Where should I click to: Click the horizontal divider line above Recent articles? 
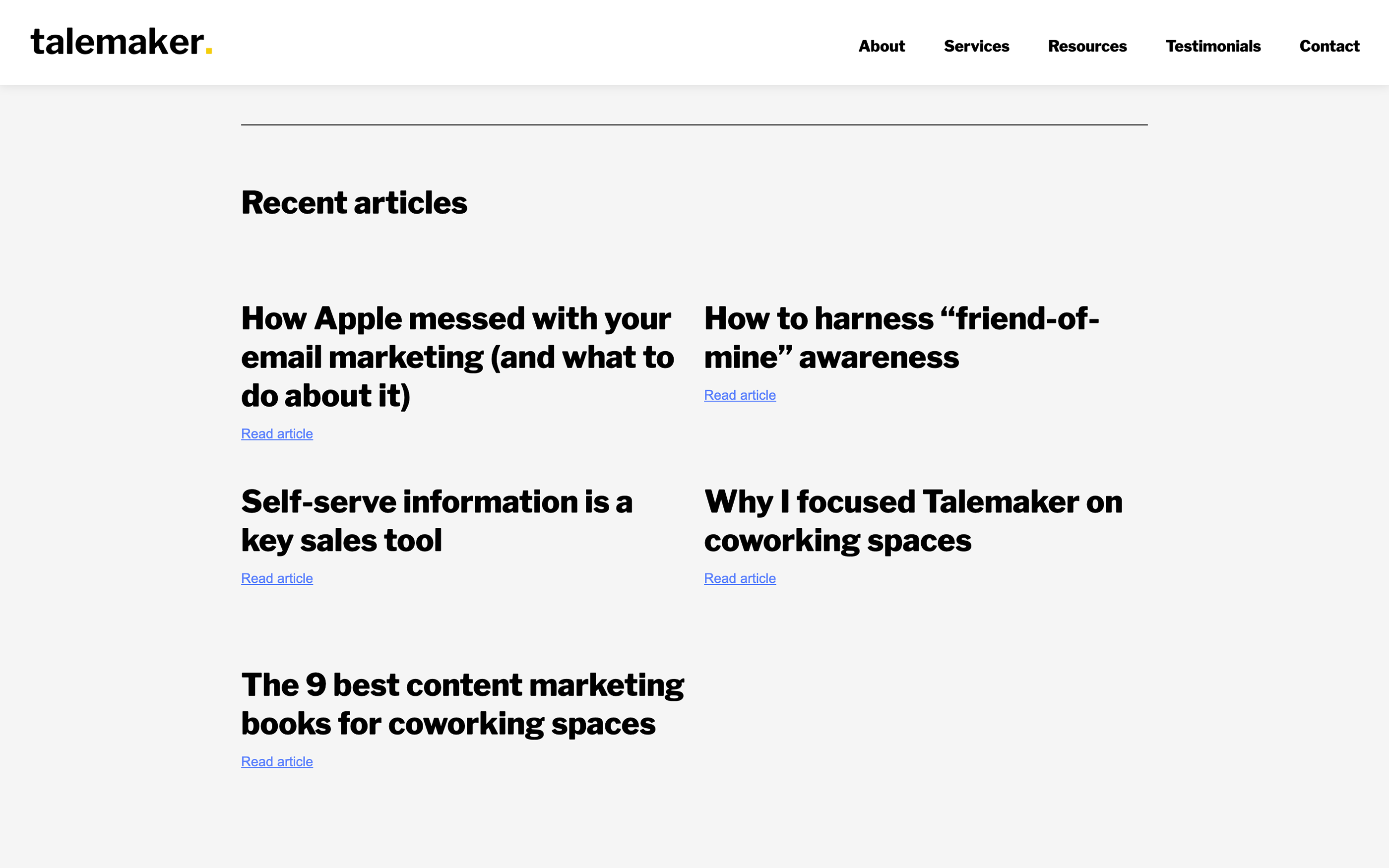(694, 124)
